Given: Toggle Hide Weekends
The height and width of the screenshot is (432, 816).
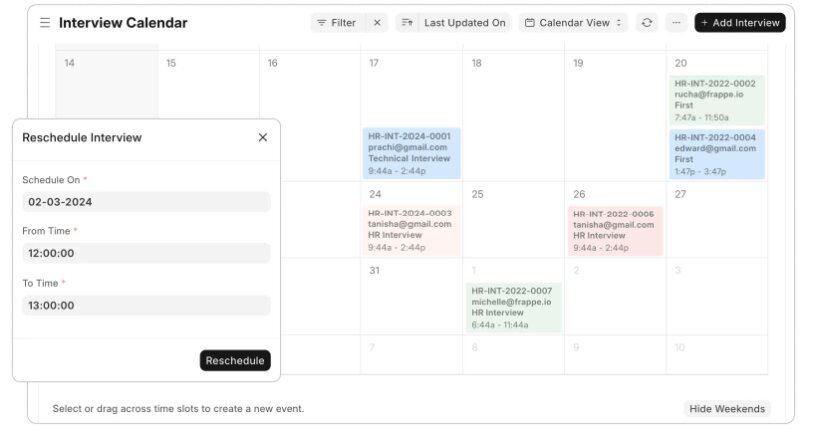Looking at the screenshot, I should click(x=727, y=409).
